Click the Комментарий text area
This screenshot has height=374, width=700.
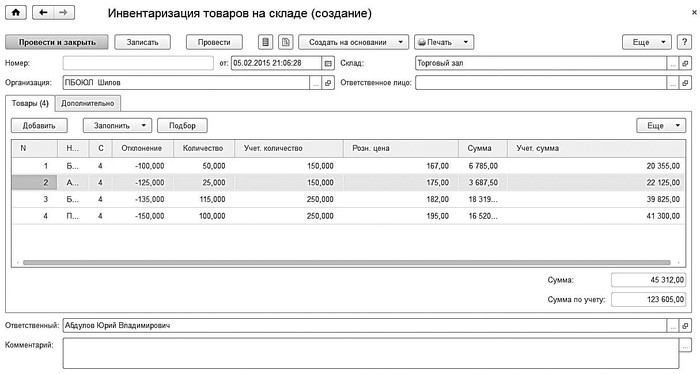coord(371,353)
